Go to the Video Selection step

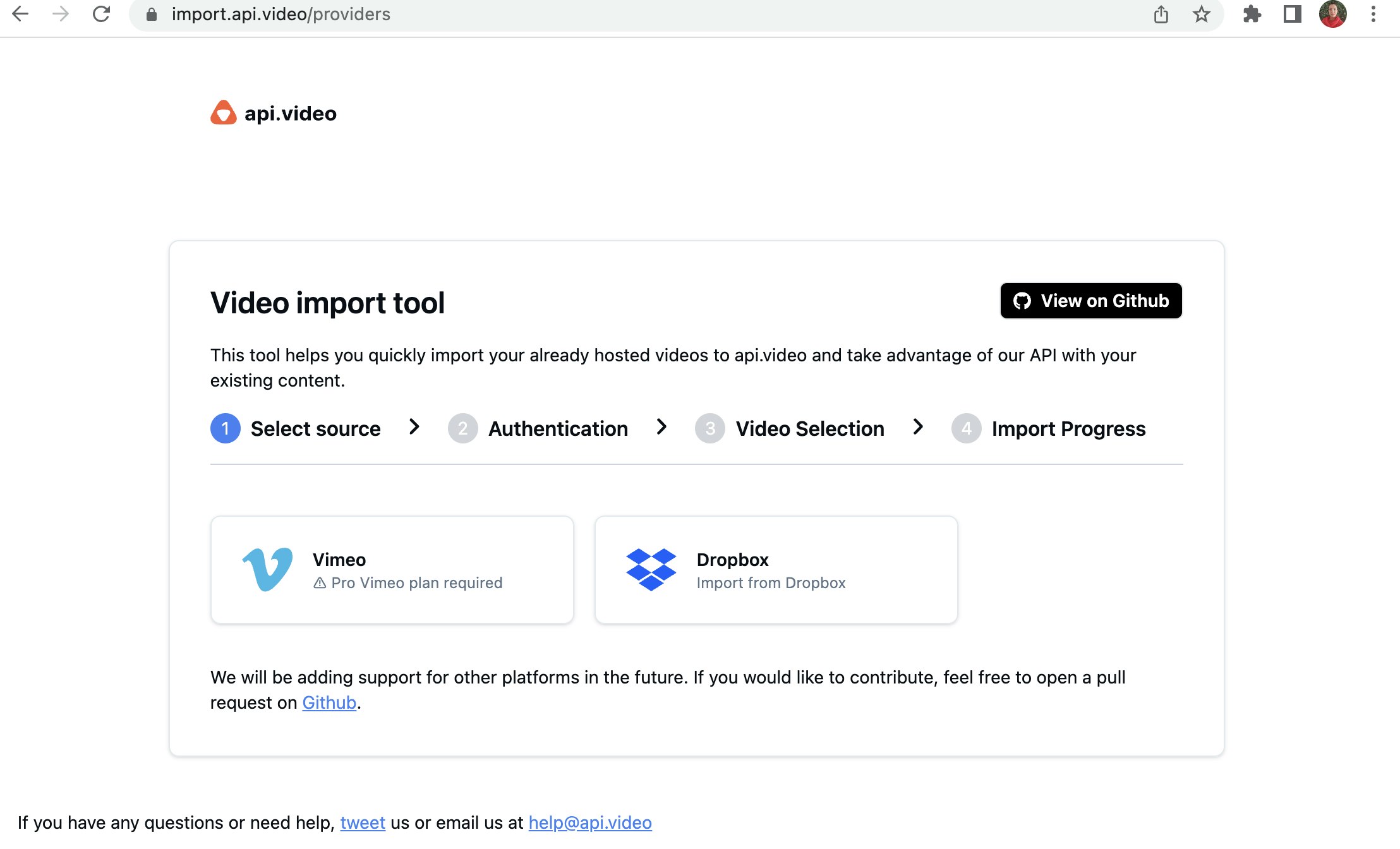click(810, 429)
